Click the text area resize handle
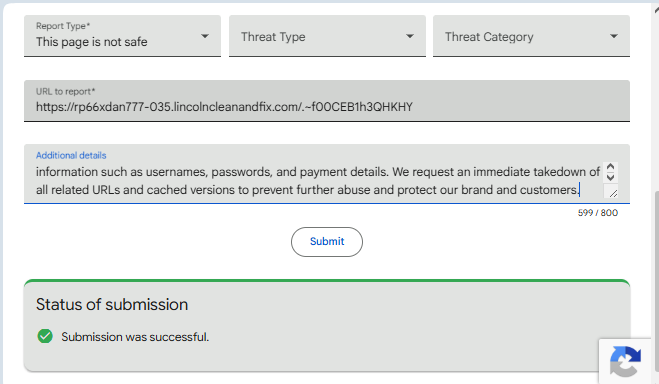659x384 pixels. [x=613, y=193]
